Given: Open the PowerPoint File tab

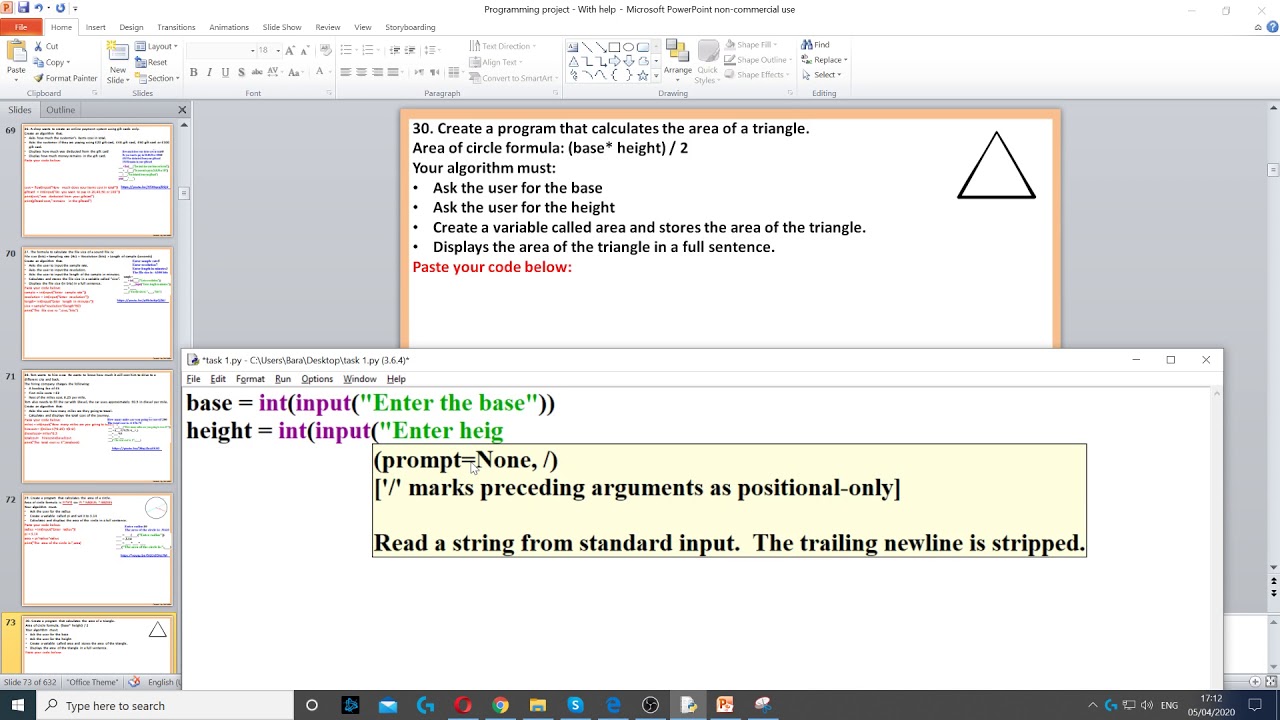Looking at the screenshot, I should (20, 27).
